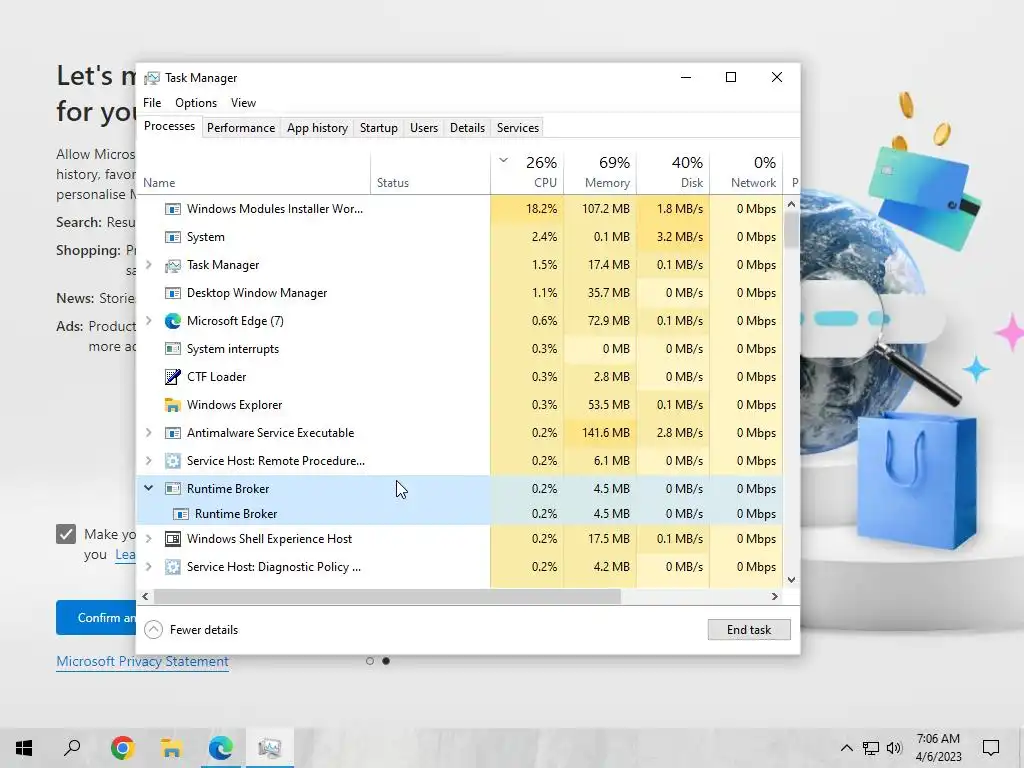
Task: Click the scroll right arrow of process list
Action: (x=775, y=596)
